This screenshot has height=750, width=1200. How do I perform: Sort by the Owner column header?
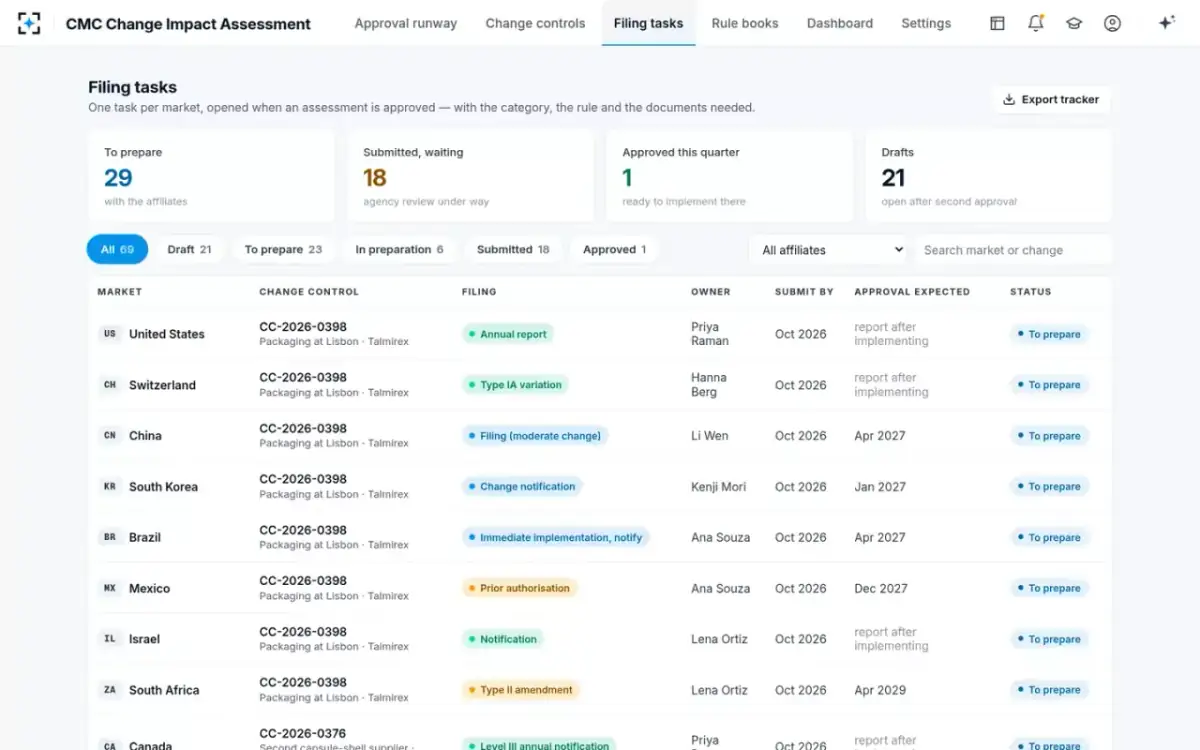pos(711,292)
